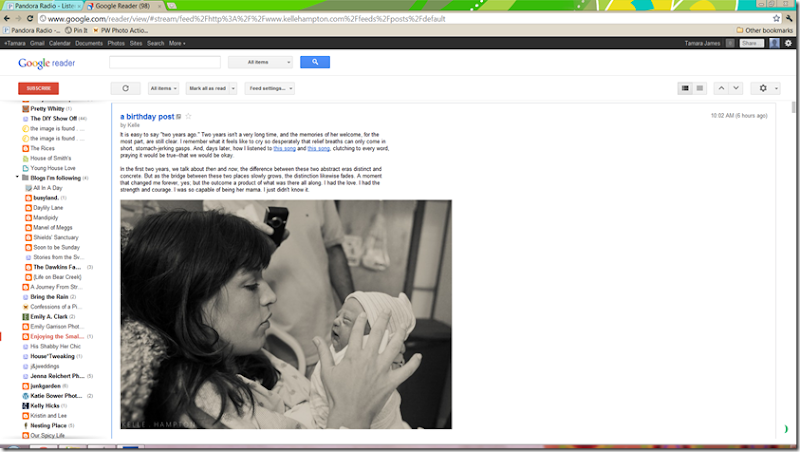Select the 'Bring the Rain' feed
Screen dimensions: 800x452
49,297
